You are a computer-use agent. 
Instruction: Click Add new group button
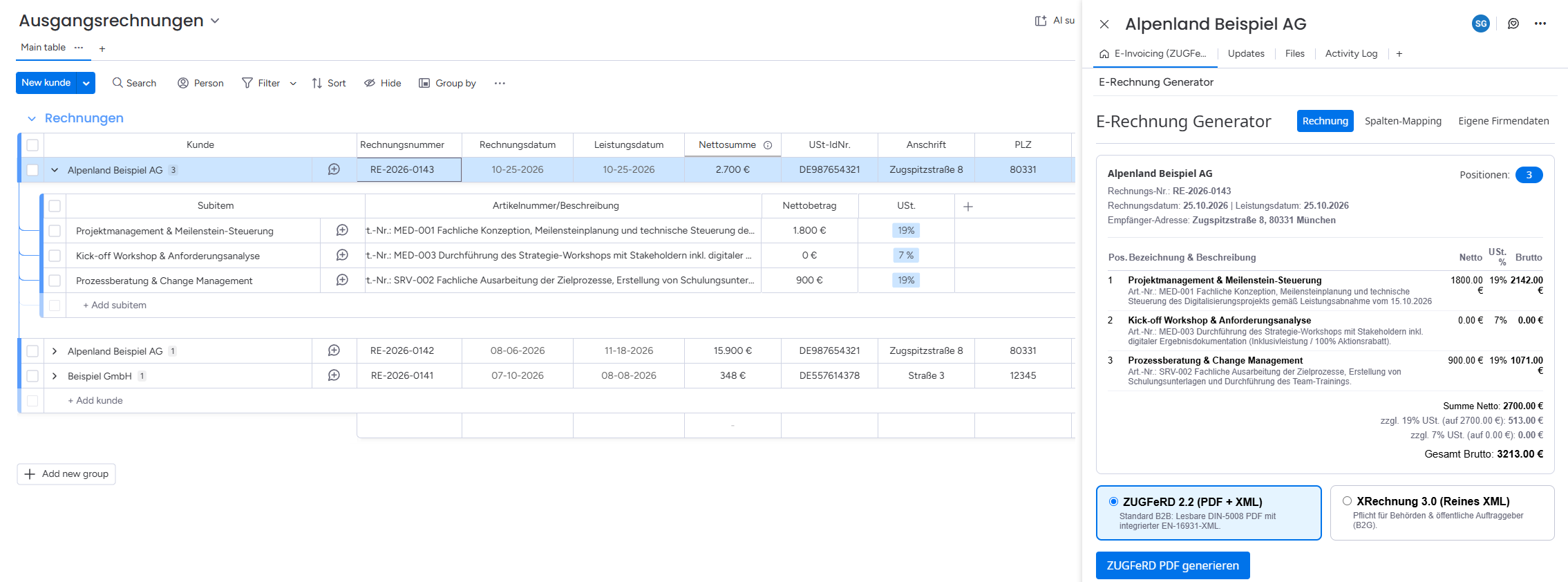click(66, 474)
